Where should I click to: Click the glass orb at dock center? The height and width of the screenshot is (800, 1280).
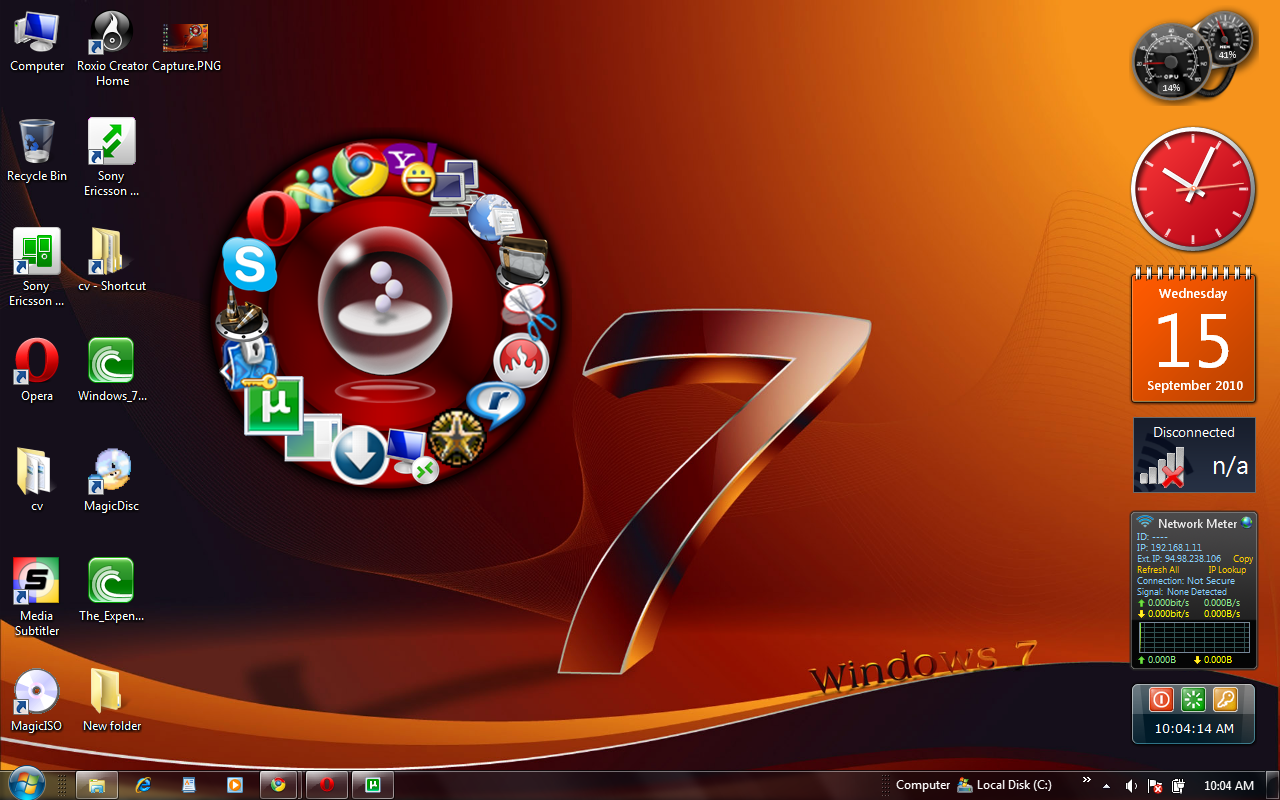[x=386, y=301]
